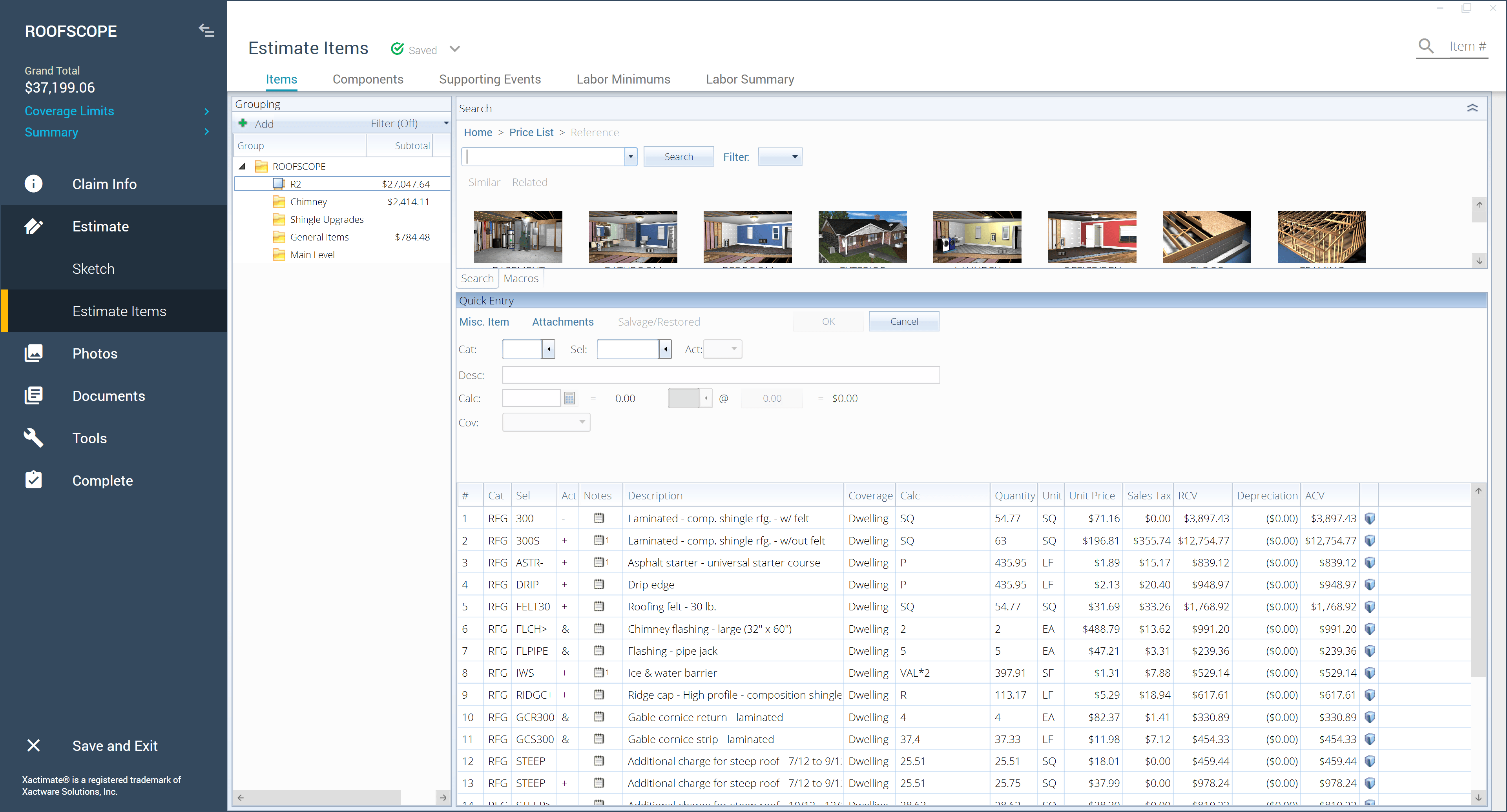Image resolution: width=1507 pixels, height=812 pixels.
Task: Click the calculator icon next to Calc
Action: [569, 398]
